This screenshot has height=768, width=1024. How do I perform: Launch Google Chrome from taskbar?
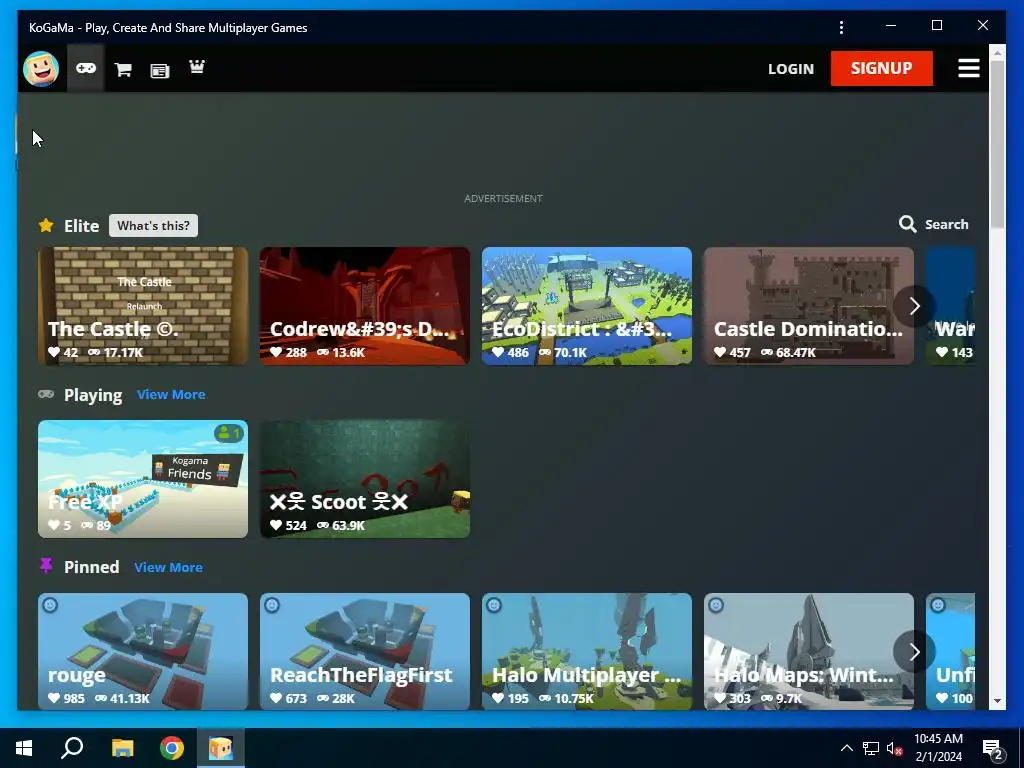click(x=172, y=748)
